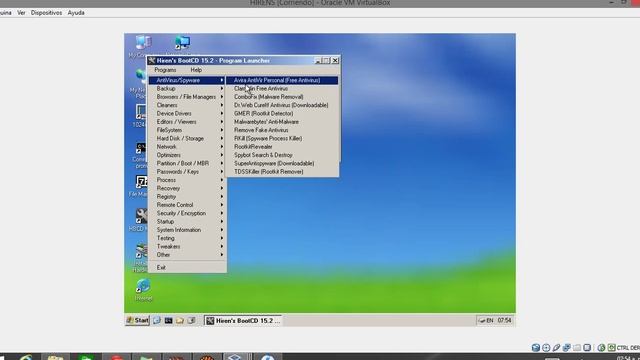Open the network desktop icon beside My Computer
640x360 pixels.
click(x=182, y=43)
